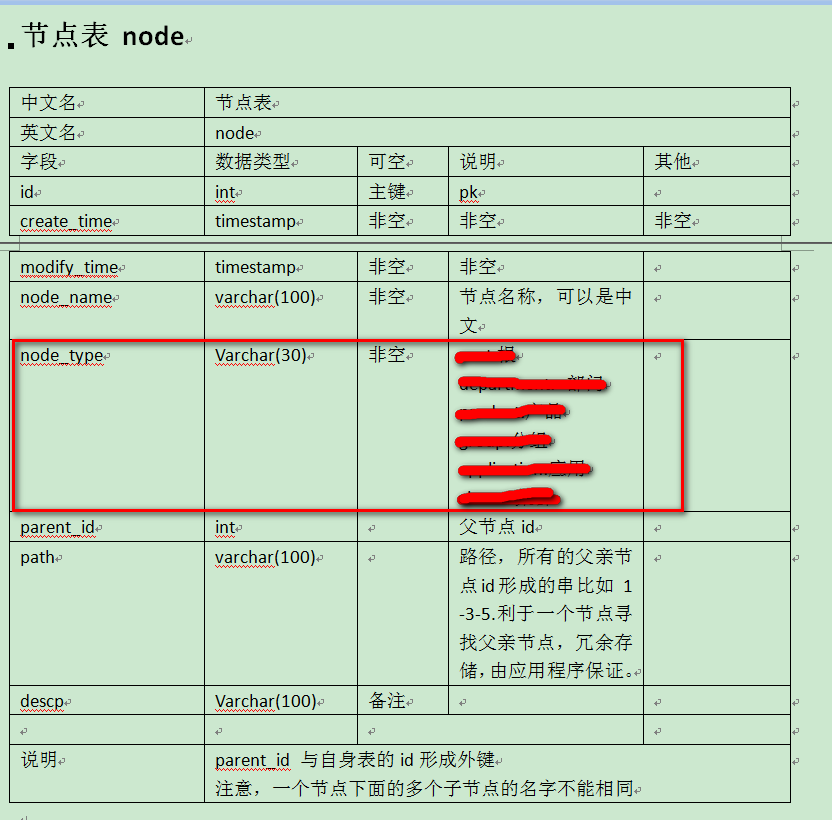
Task: Click the "可空" column header cell
Action: 387,162
